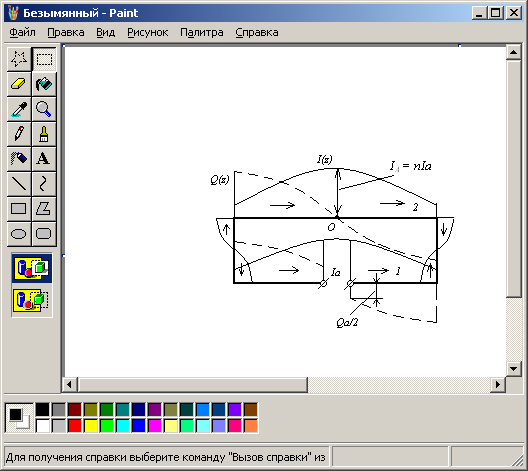Click the vertical scrollbar thumb
The height and width of the screenshot is (471, 528).
[x=514, y=179]
